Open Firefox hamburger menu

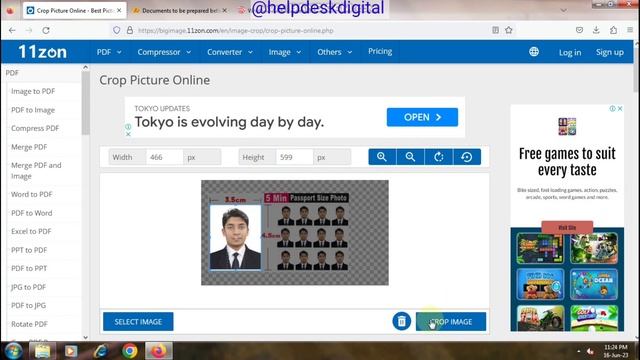coord(630,30)
